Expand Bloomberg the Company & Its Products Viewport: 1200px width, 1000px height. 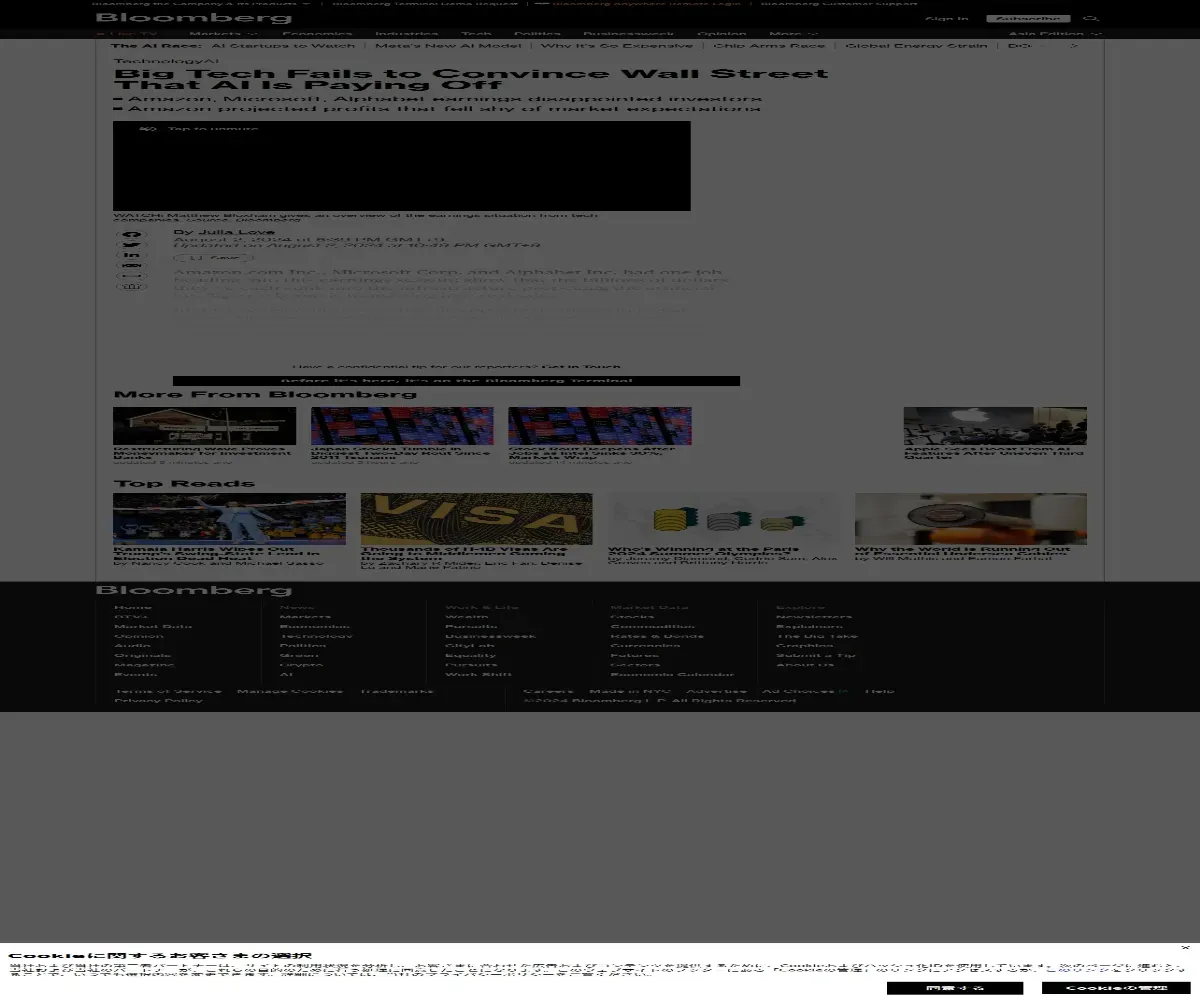(x=202, y=3)
